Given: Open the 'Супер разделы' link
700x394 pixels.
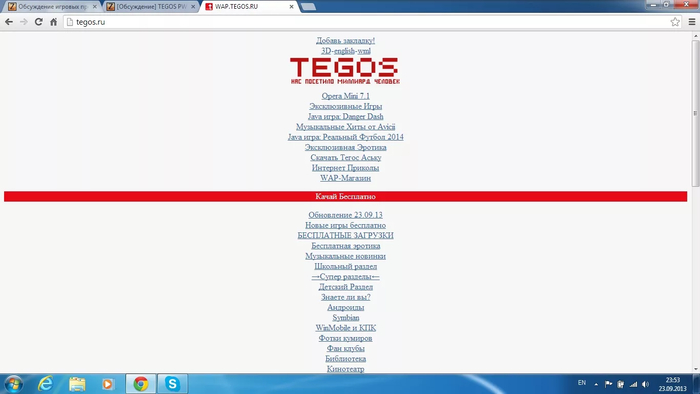Looking at the screenshot, I should [x=346, y=277].
